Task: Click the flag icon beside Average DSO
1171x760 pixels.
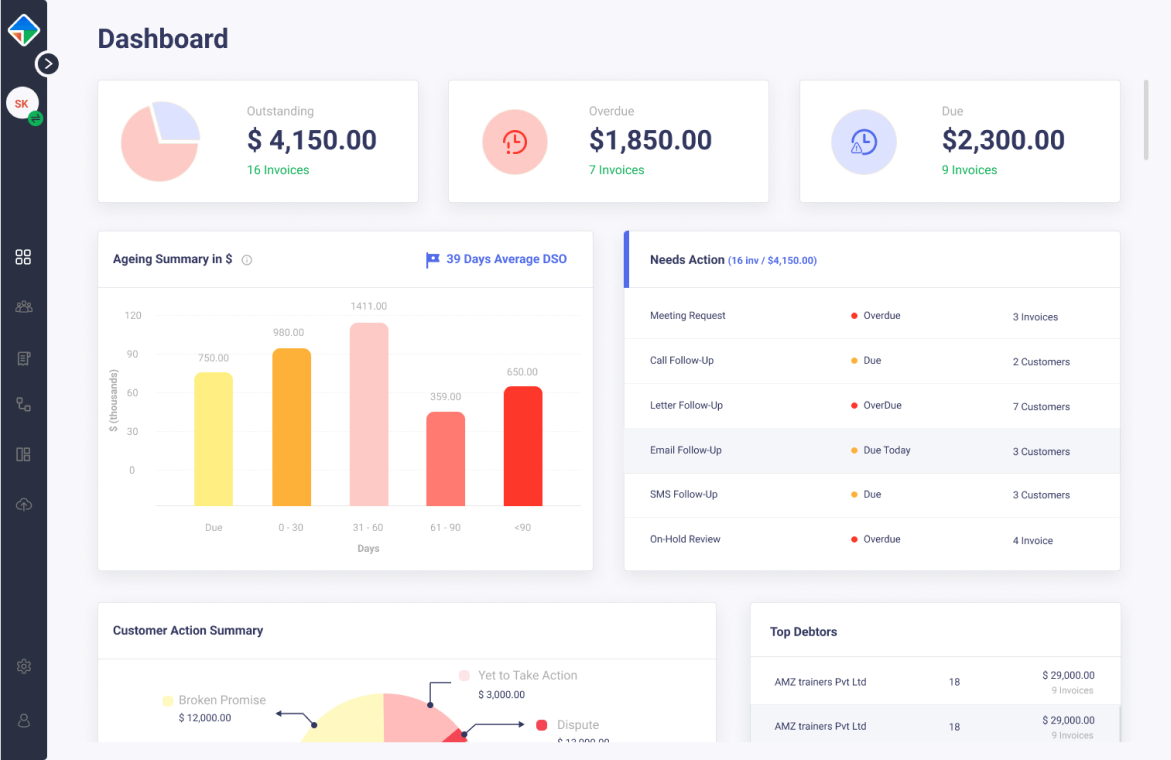Action: pyautogui.click(x=432, y=259)
